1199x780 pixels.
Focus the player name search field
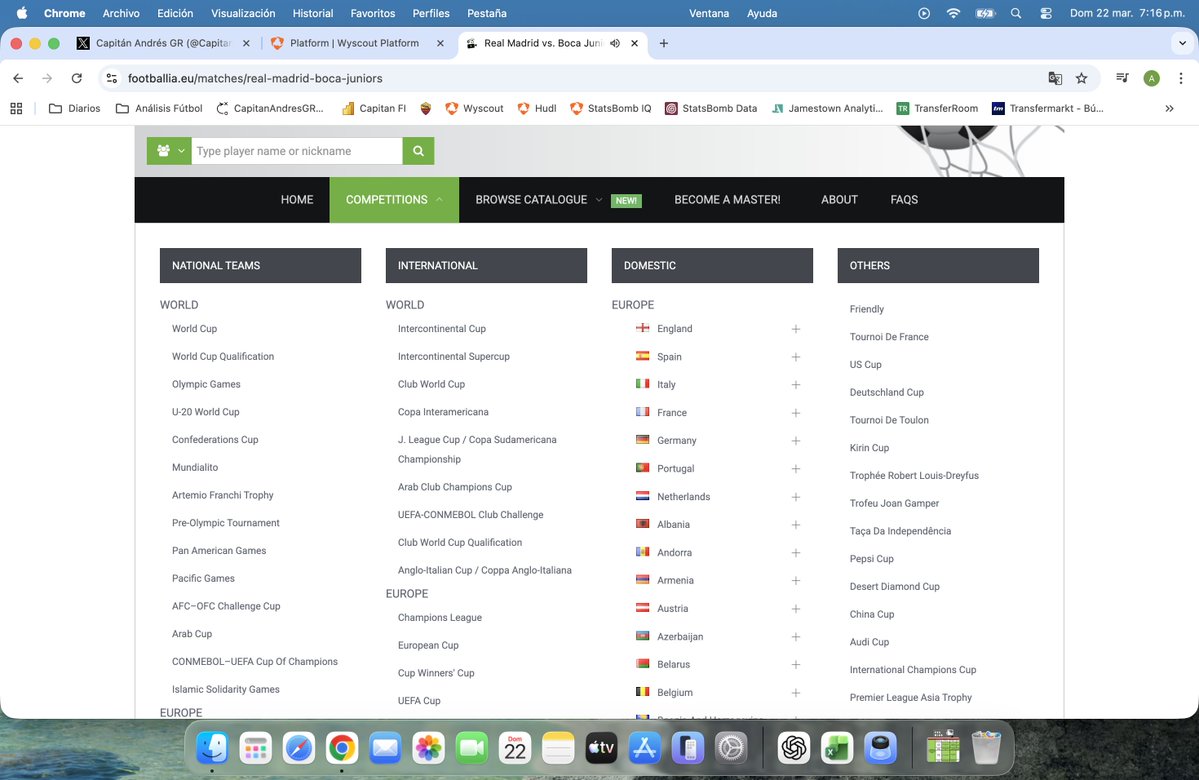click(x=297, y=151)
